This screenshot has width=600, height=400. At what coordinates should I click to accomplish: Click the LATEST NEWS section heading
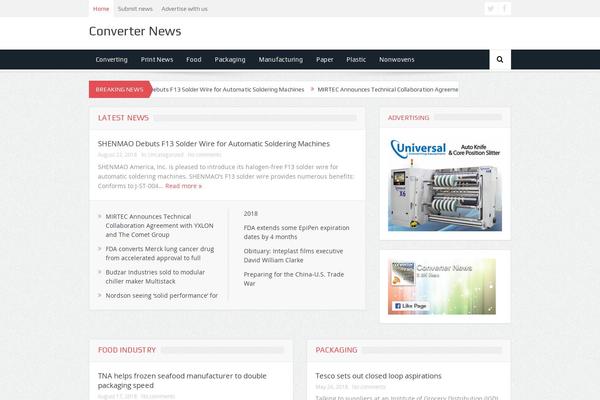123,118
